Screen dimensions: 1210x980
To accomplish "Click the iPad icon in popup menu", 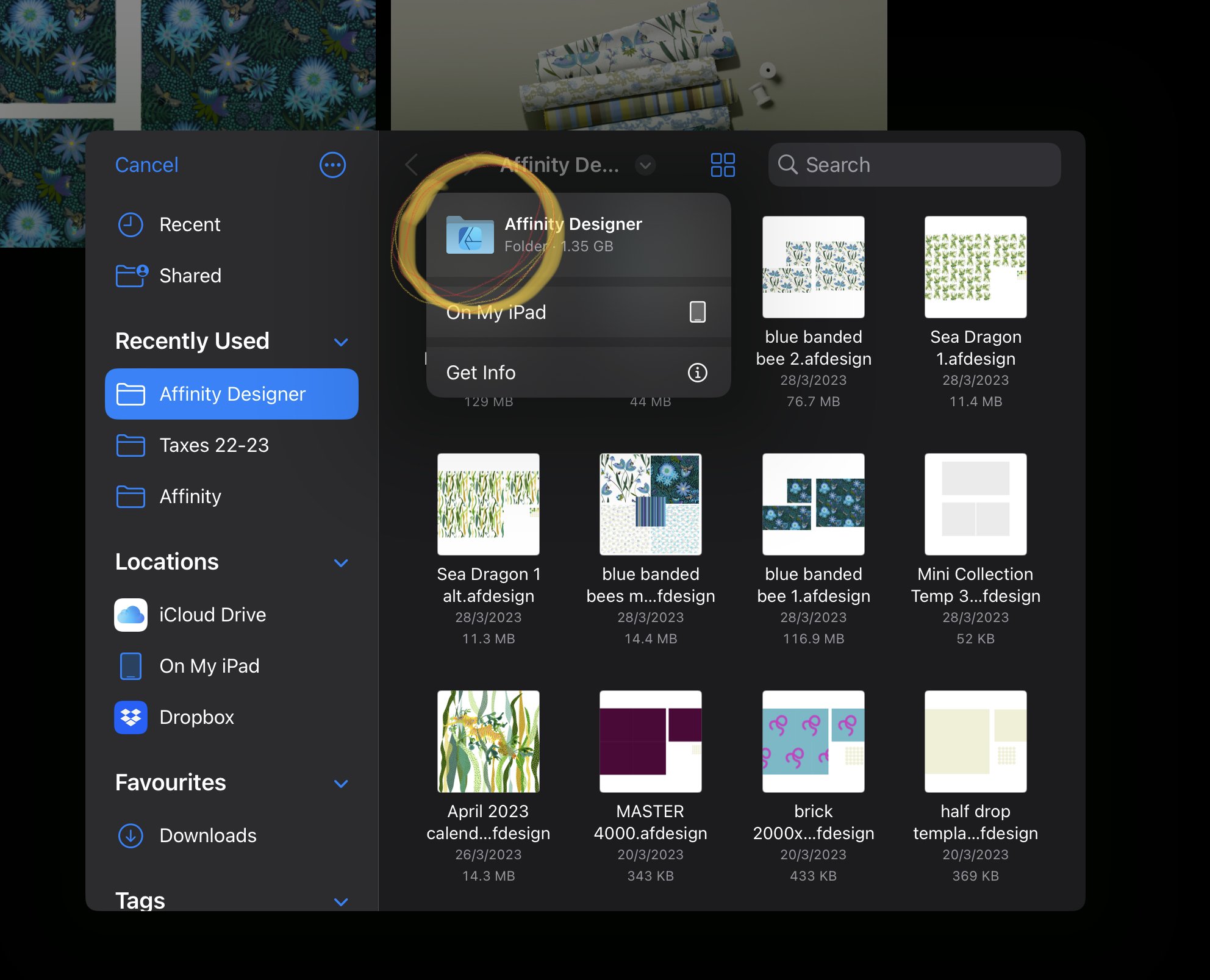I will click(x=697, y=312).
